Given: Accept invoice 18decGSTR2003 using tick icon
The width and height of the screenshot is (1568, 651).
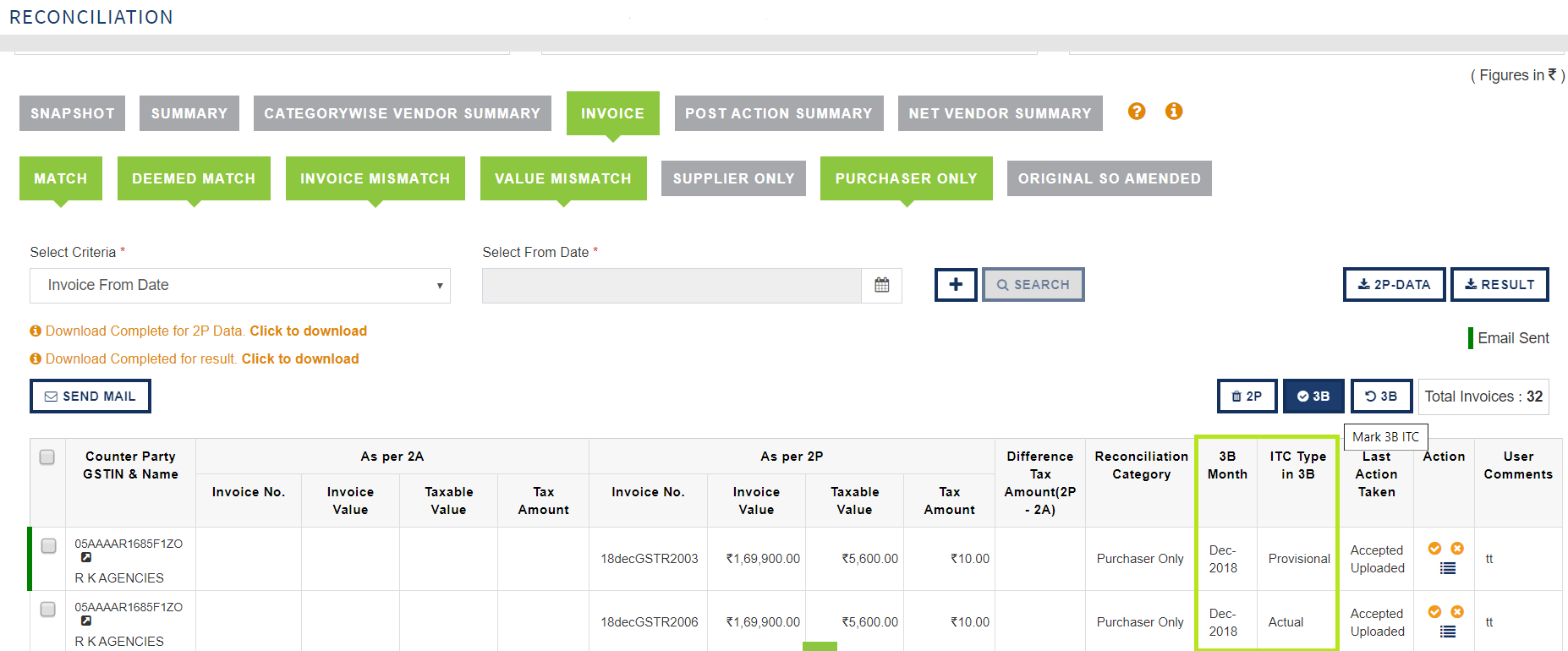Looking at the screenshot, I should point(1434,549).
